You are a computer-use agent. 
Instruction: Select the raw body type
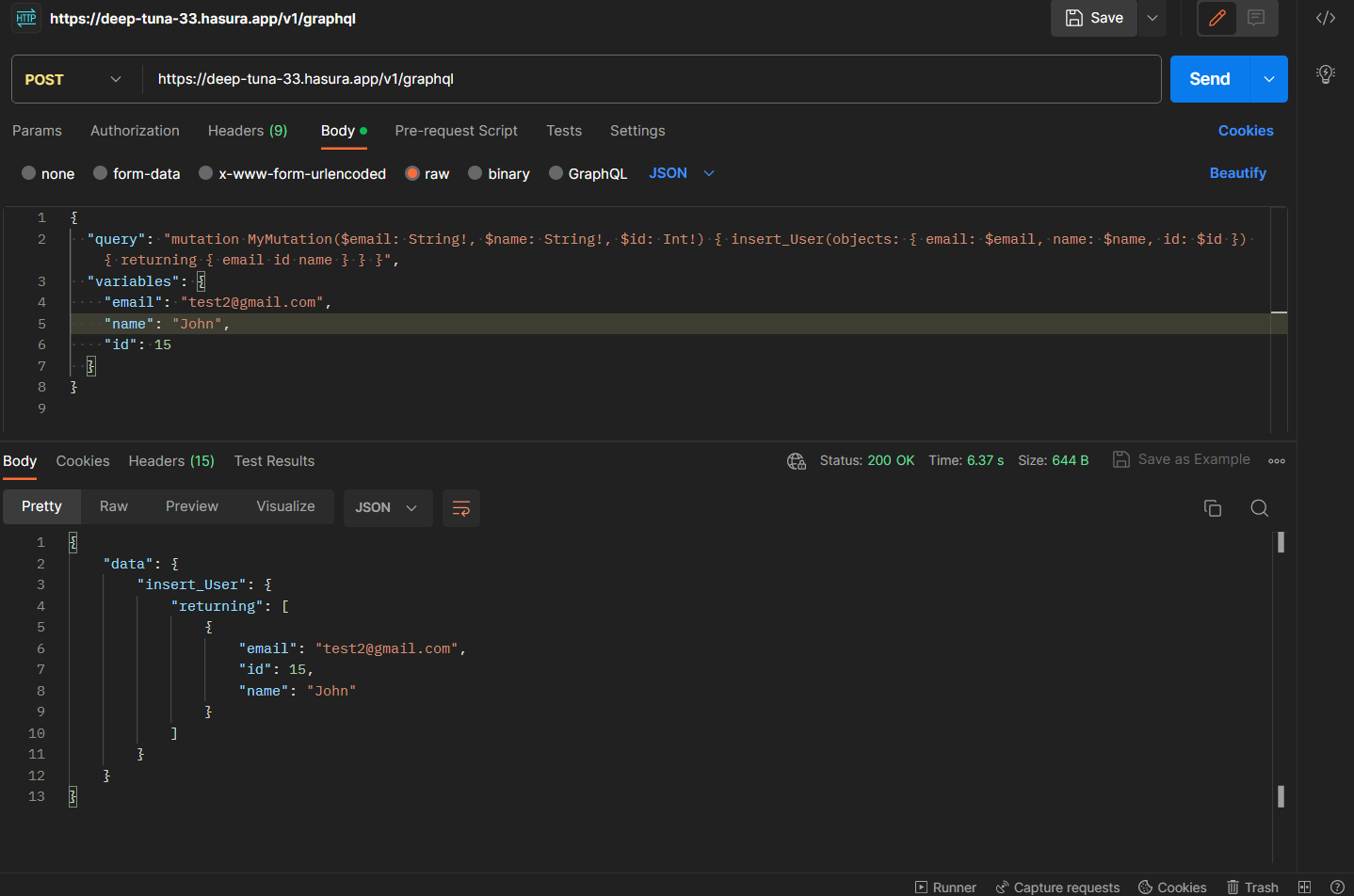[x=427, y=173]
